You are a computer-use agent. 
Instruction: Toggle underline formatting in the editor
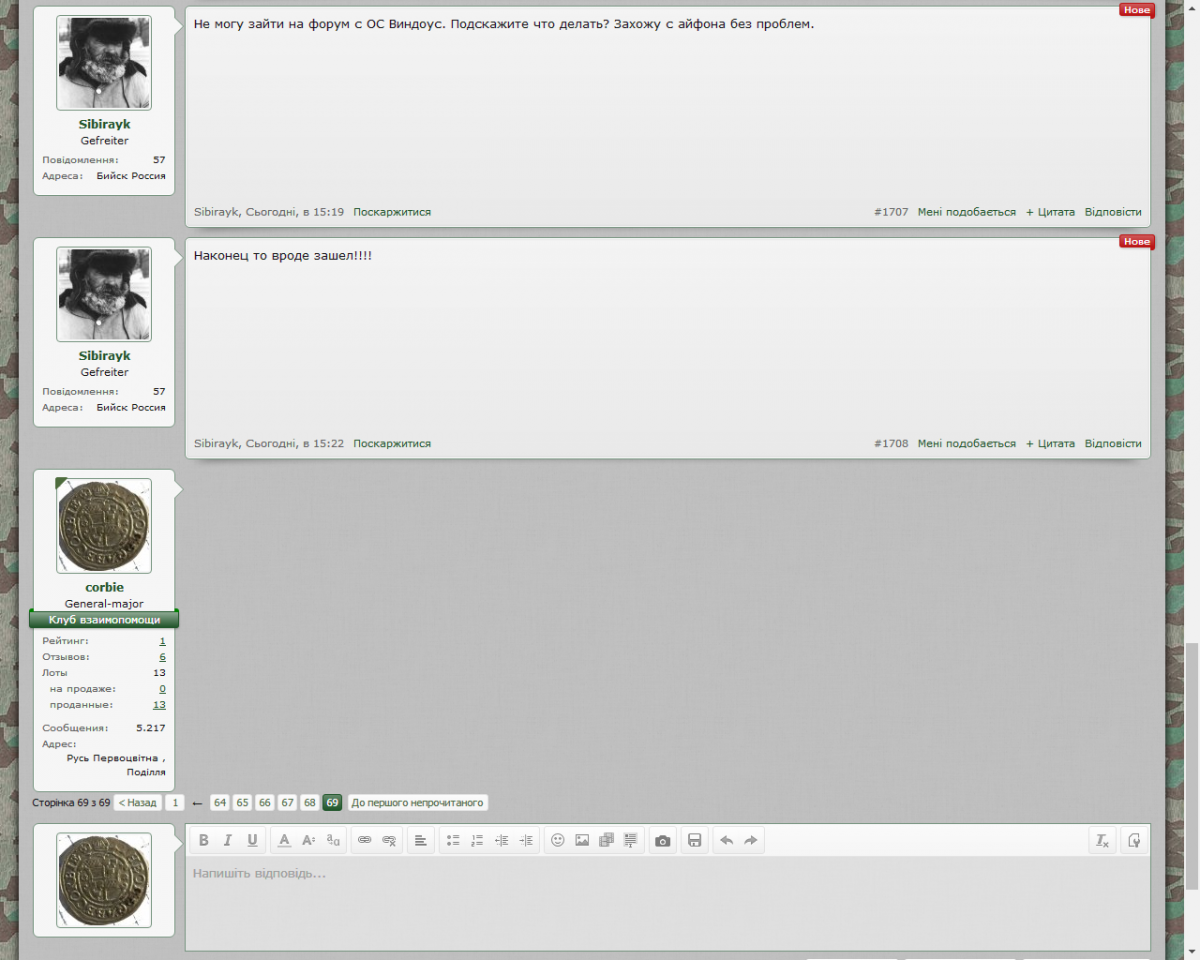[252, 840]
